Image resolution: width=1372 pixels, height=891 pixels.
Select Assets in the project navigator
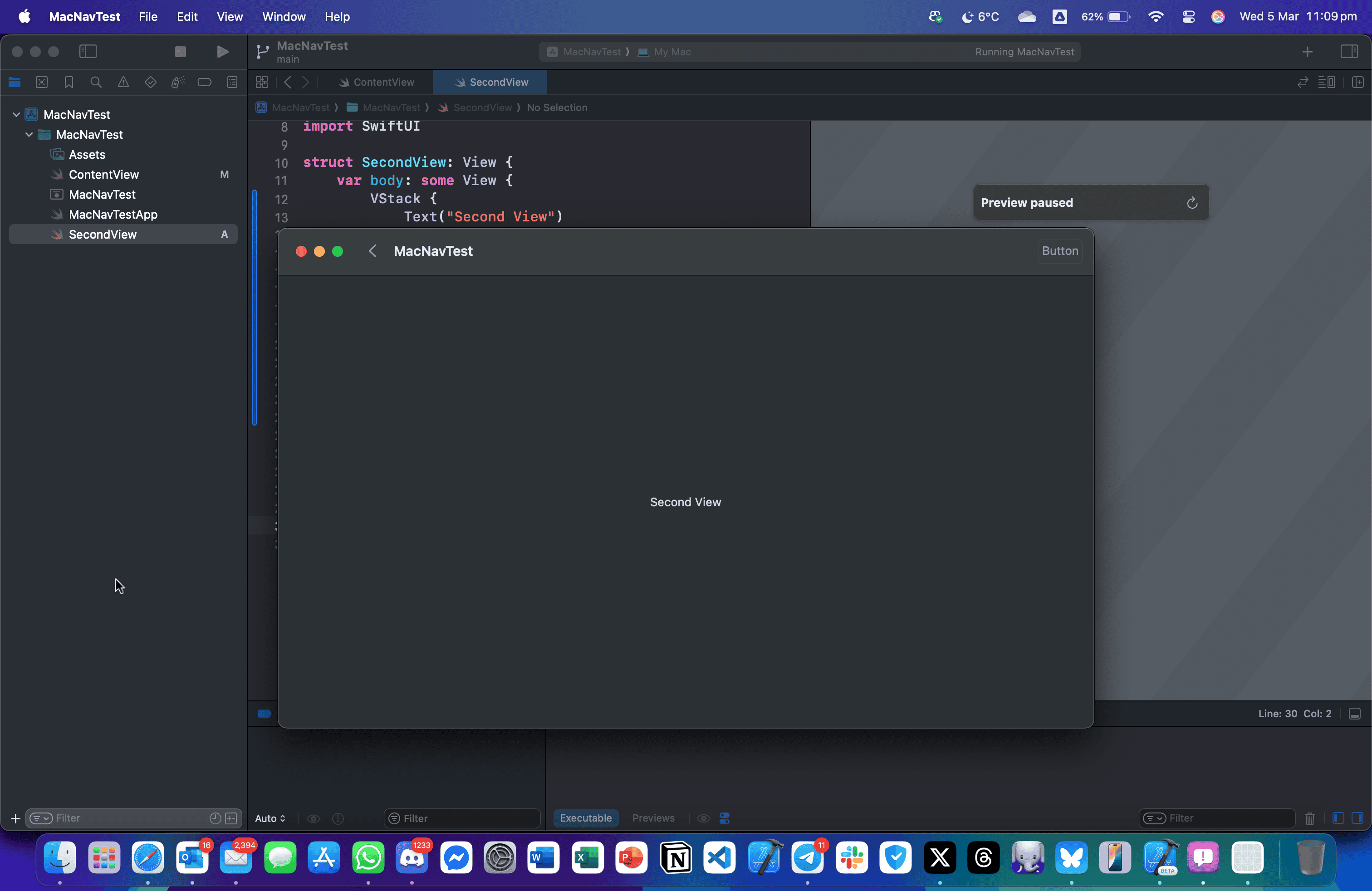point(123,154)
